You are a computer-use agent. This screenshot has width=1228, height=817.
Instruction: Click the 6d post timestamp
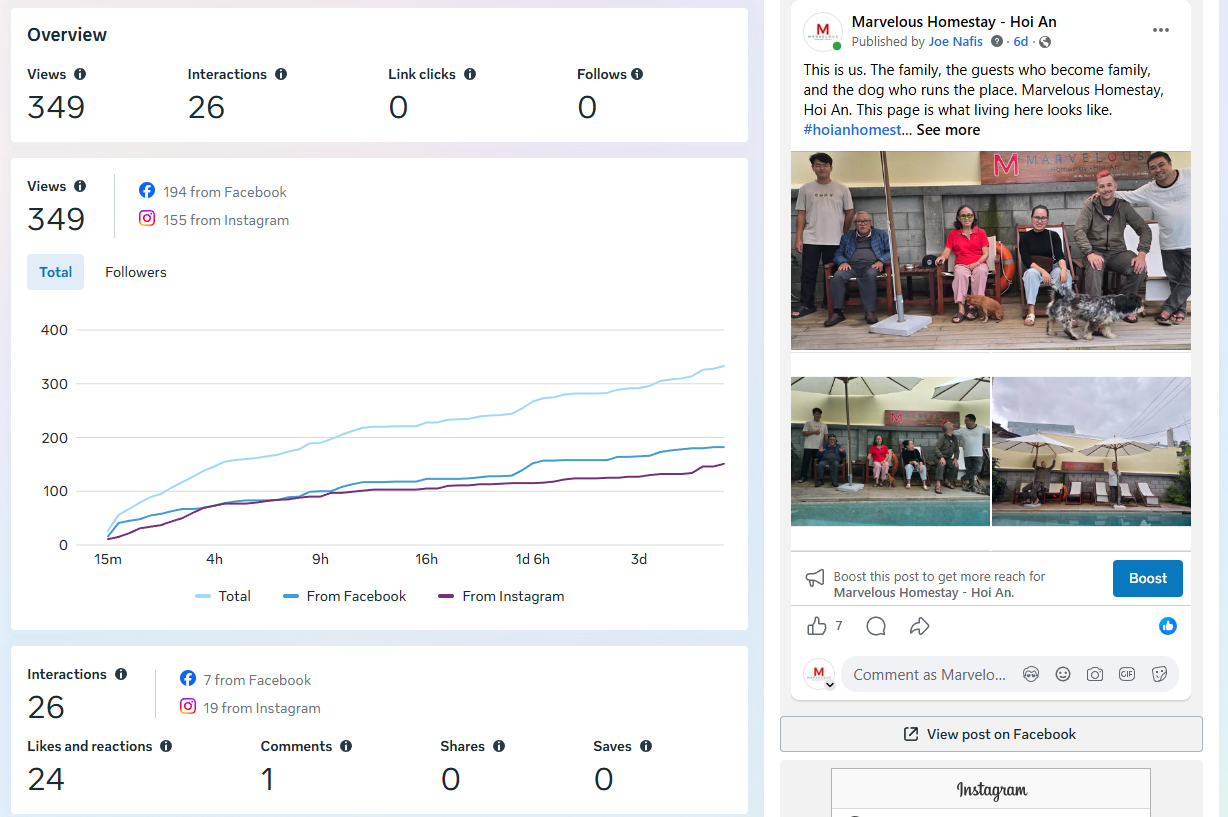point(1020,42)
